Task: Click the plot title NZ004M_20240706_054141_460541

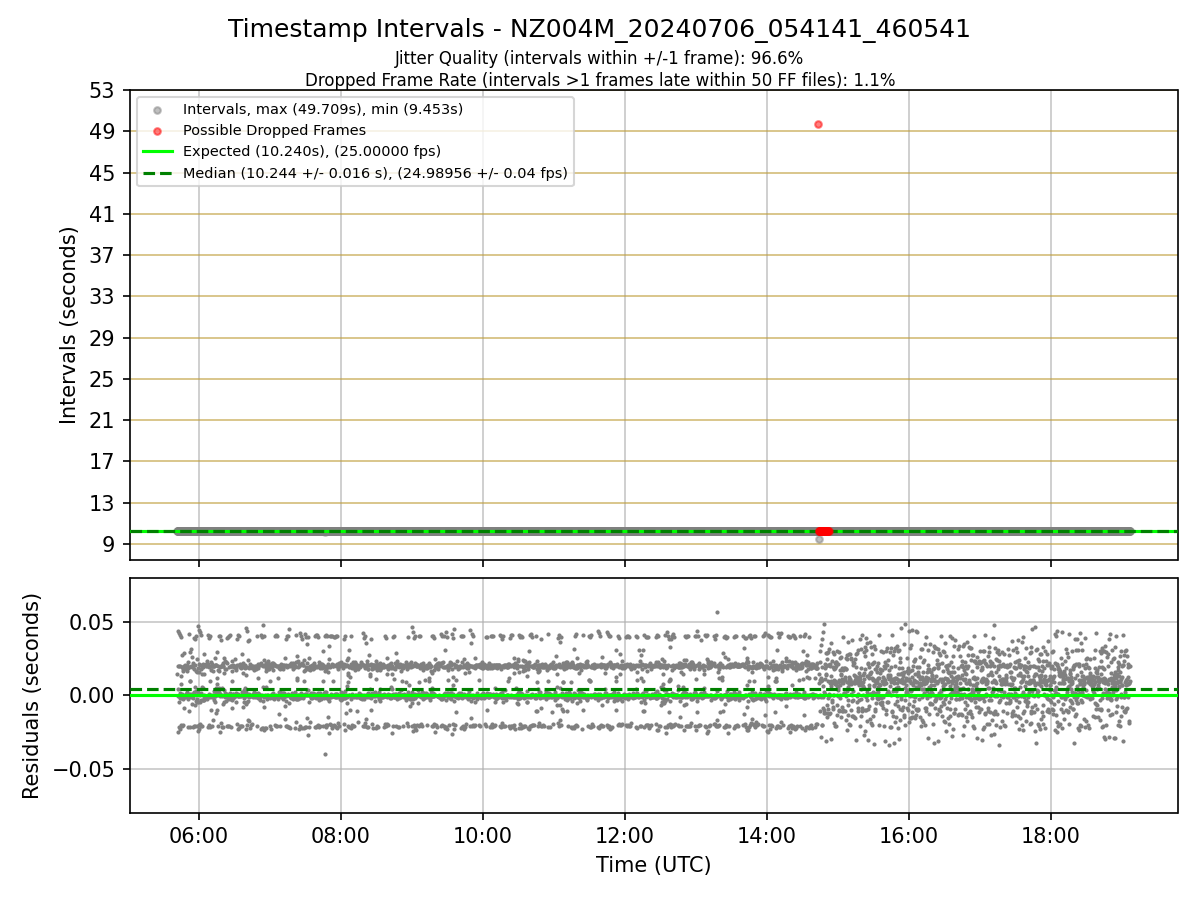Action: point(599,29)
